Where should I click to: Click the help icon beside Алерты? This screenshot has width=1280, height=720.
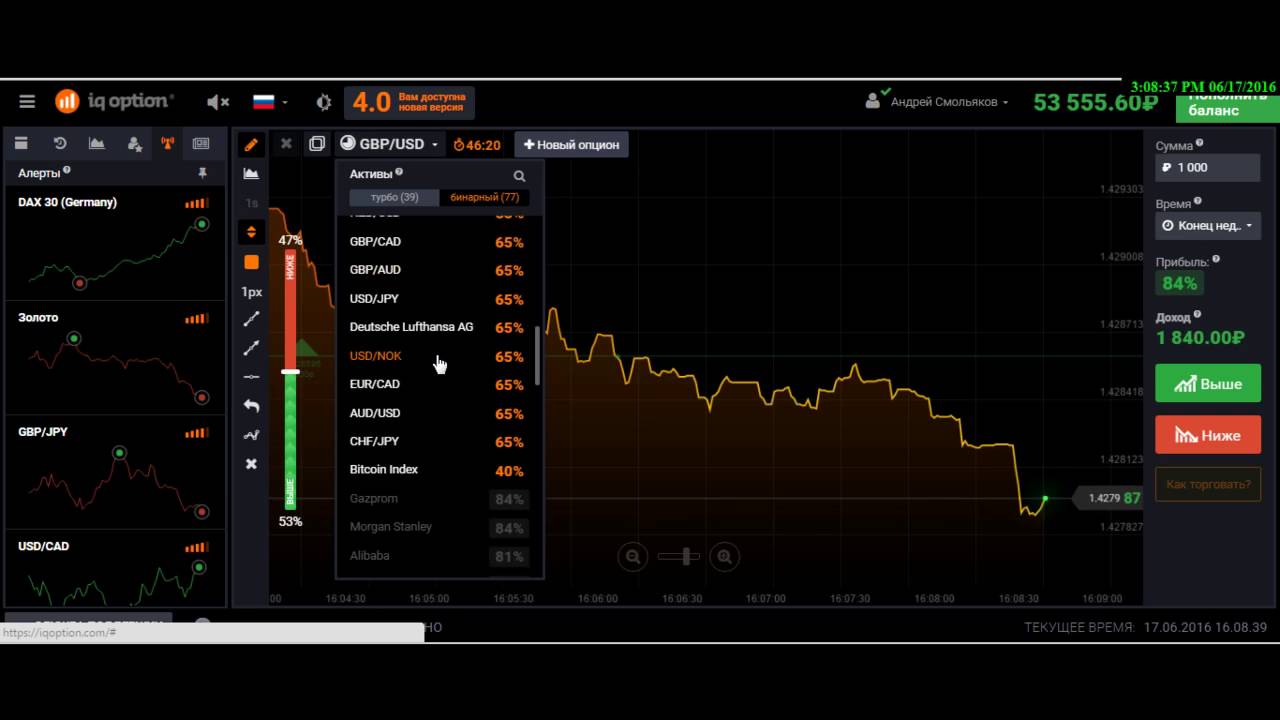67,171
